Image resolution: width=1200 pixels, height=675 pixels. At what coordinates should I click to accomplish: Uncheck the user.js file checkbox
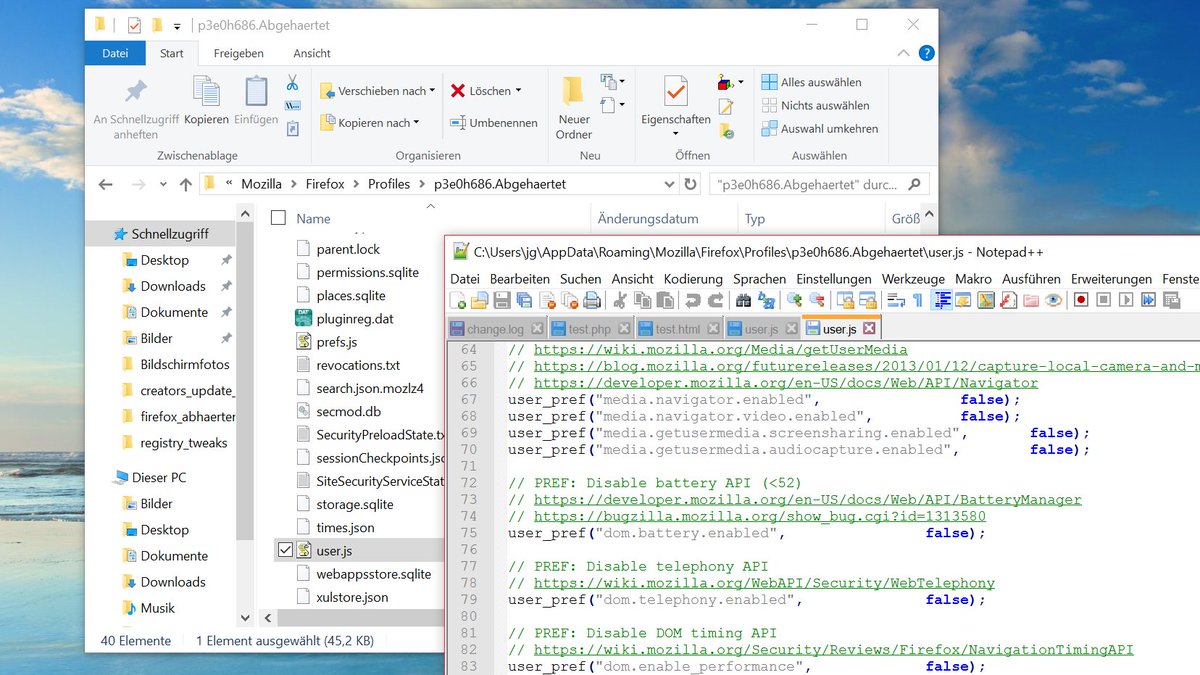pyautogui.click(x=285, y=550)
